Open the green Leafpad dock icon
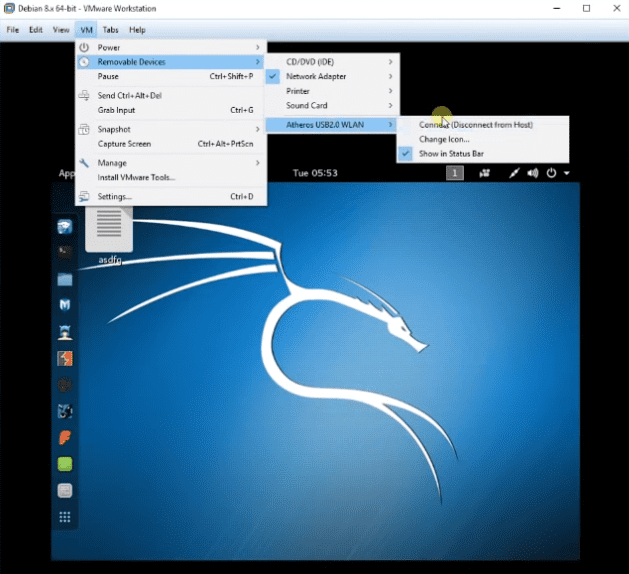The height and width of the screenshot is (574, 629). (65, 463)
